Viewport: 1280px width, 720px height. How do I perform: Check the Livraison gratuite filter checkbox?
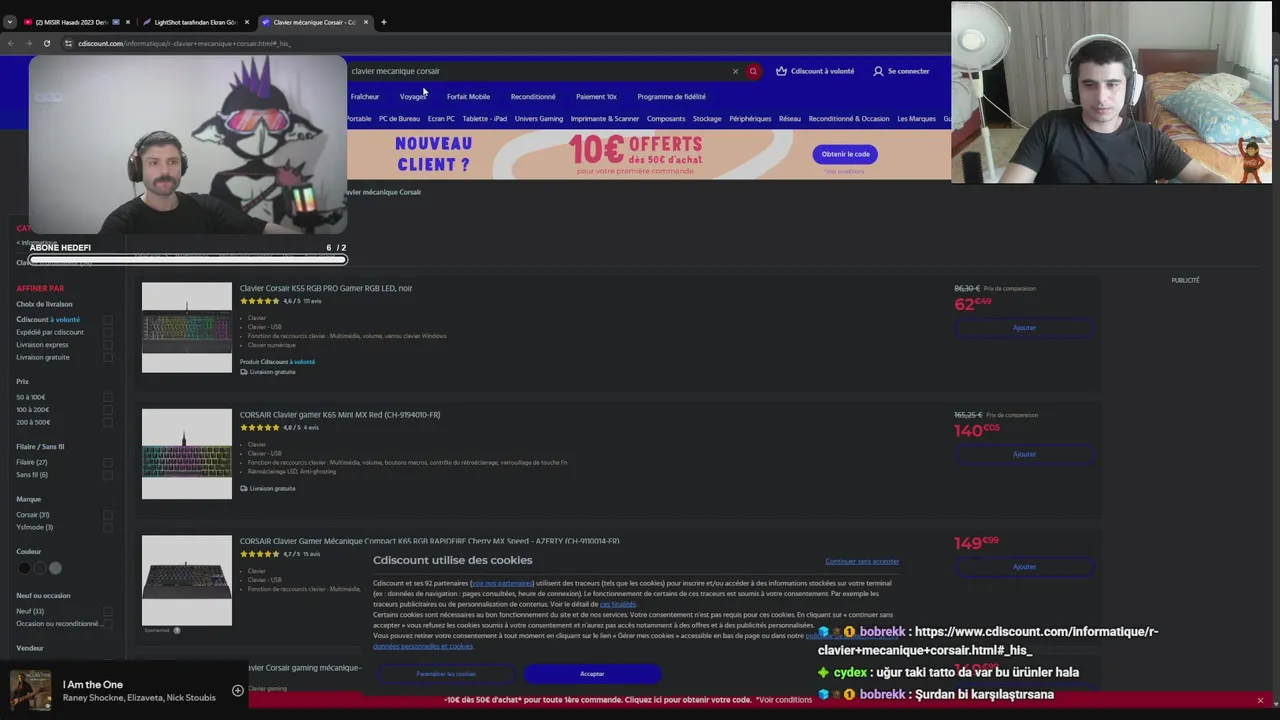click(x=108, y=357)
